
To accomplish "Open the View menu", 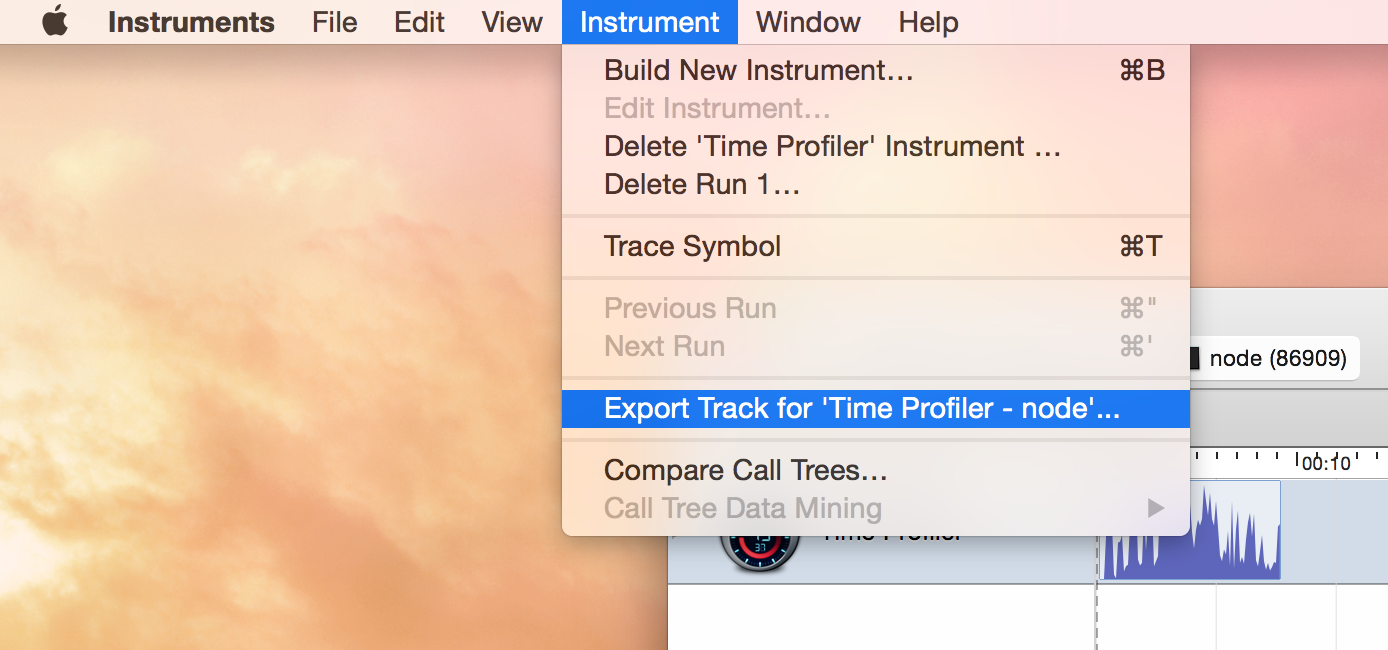I will click(512, 22).
